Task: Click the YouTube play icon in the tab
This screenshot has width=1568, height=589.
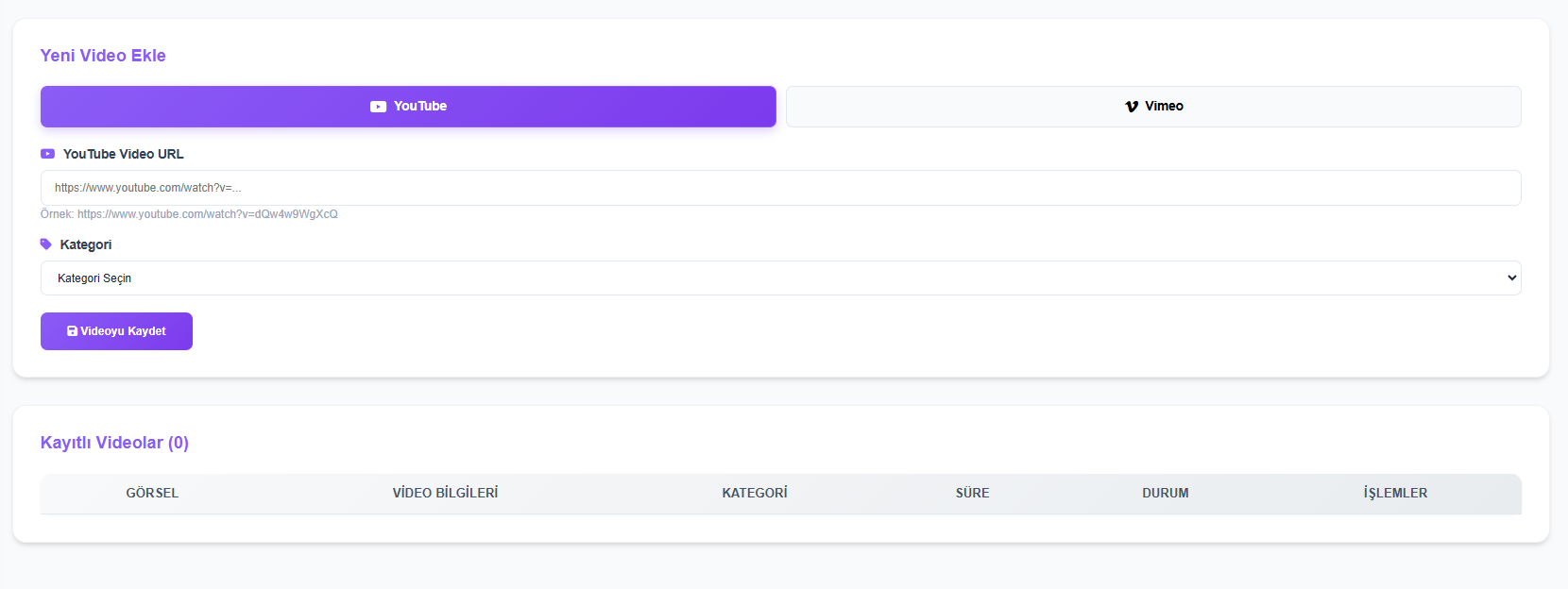Action: point(378,107)
